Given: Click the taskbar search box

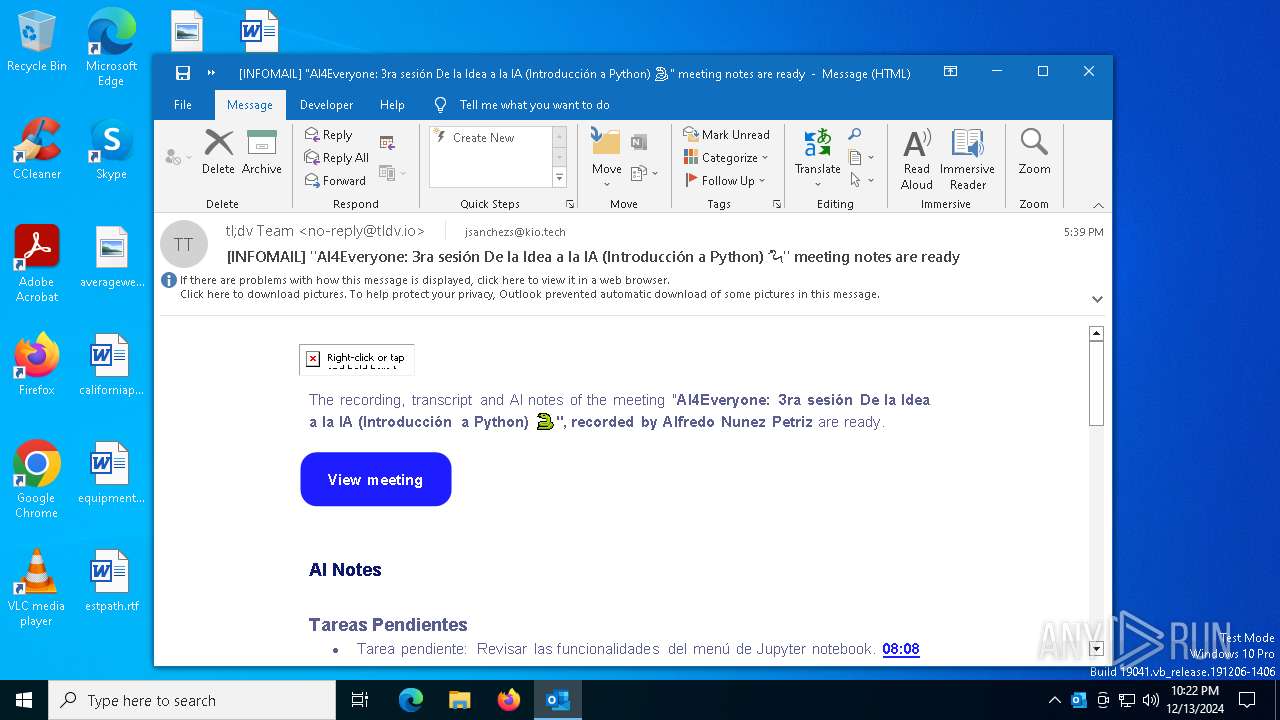Looking at the screenshot, I should (192, 700).
